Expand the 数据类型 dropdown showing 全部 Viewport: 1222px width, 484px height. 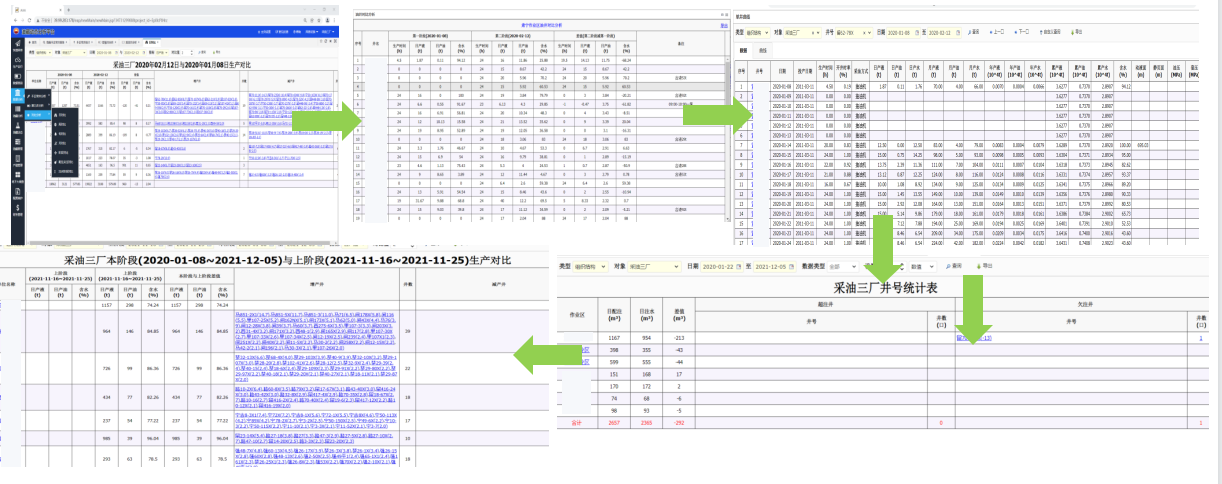click(x=847, y=267)
